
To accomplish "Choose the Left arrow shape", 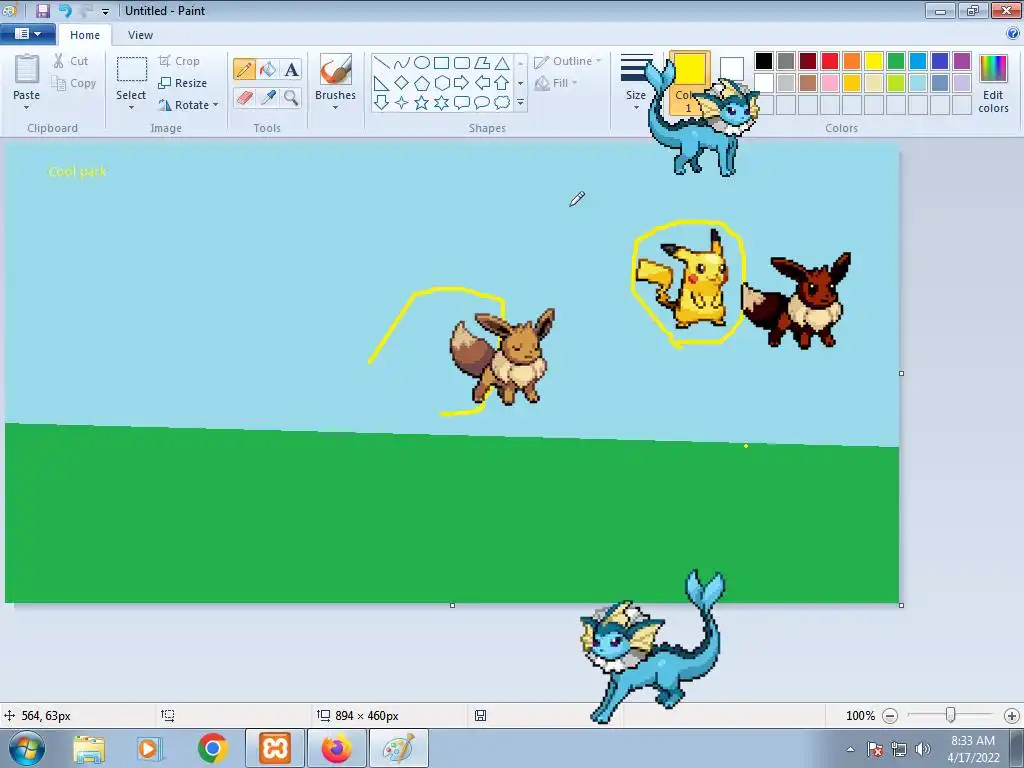I will 482,83.
